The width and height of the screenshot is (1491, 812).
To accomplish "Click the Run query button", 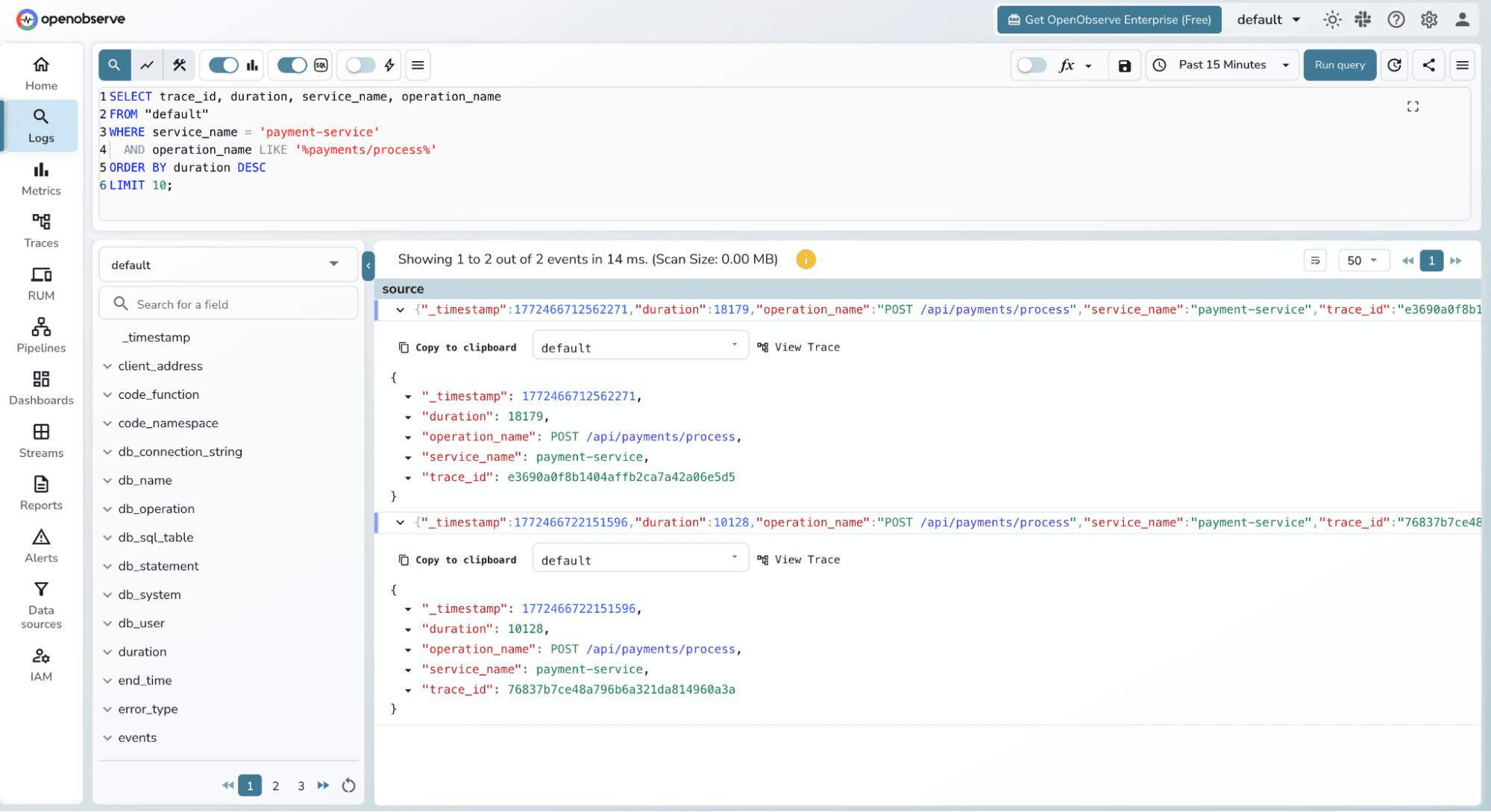I will [x=1339, y=65].
